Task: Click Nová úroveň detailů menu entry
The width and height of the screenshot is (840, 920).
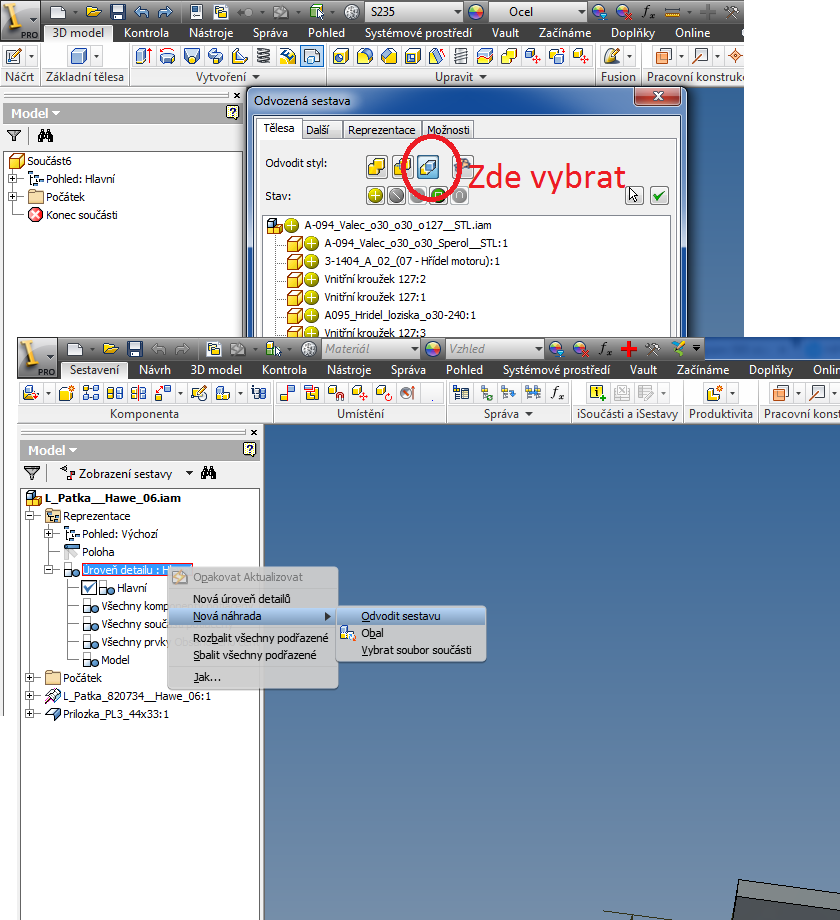Action: pyautogui.click(x=241, y=598)
